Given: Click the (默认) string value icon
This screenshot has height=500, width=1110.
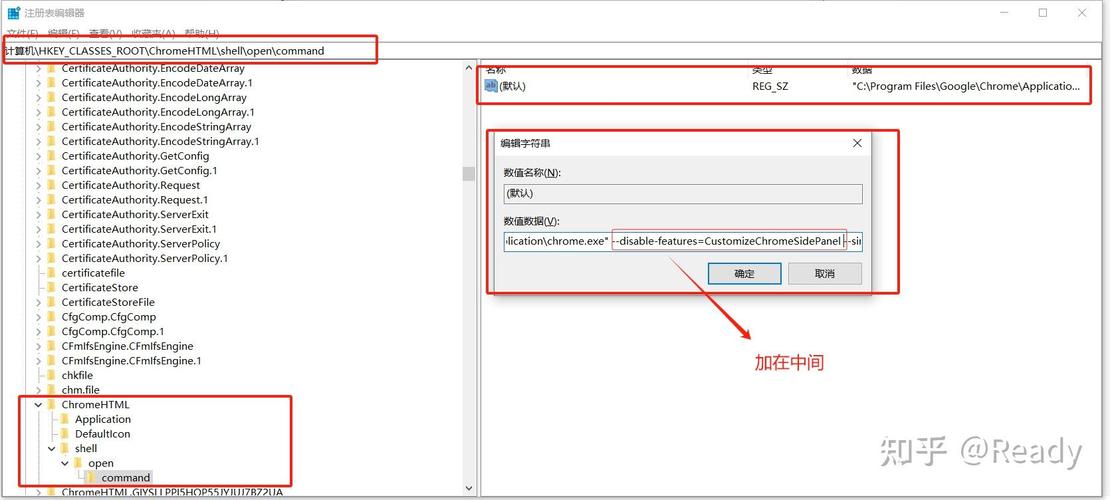Looking at the screenshot, I should click(491, 86).
